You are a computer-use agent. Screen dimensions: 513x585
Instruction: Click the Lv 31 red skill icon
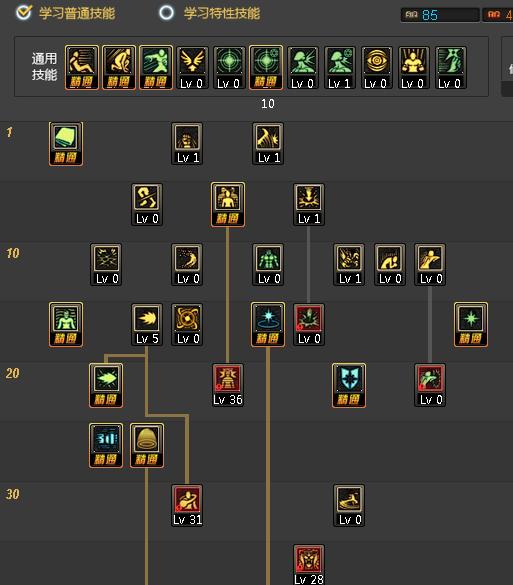[187, 506]
